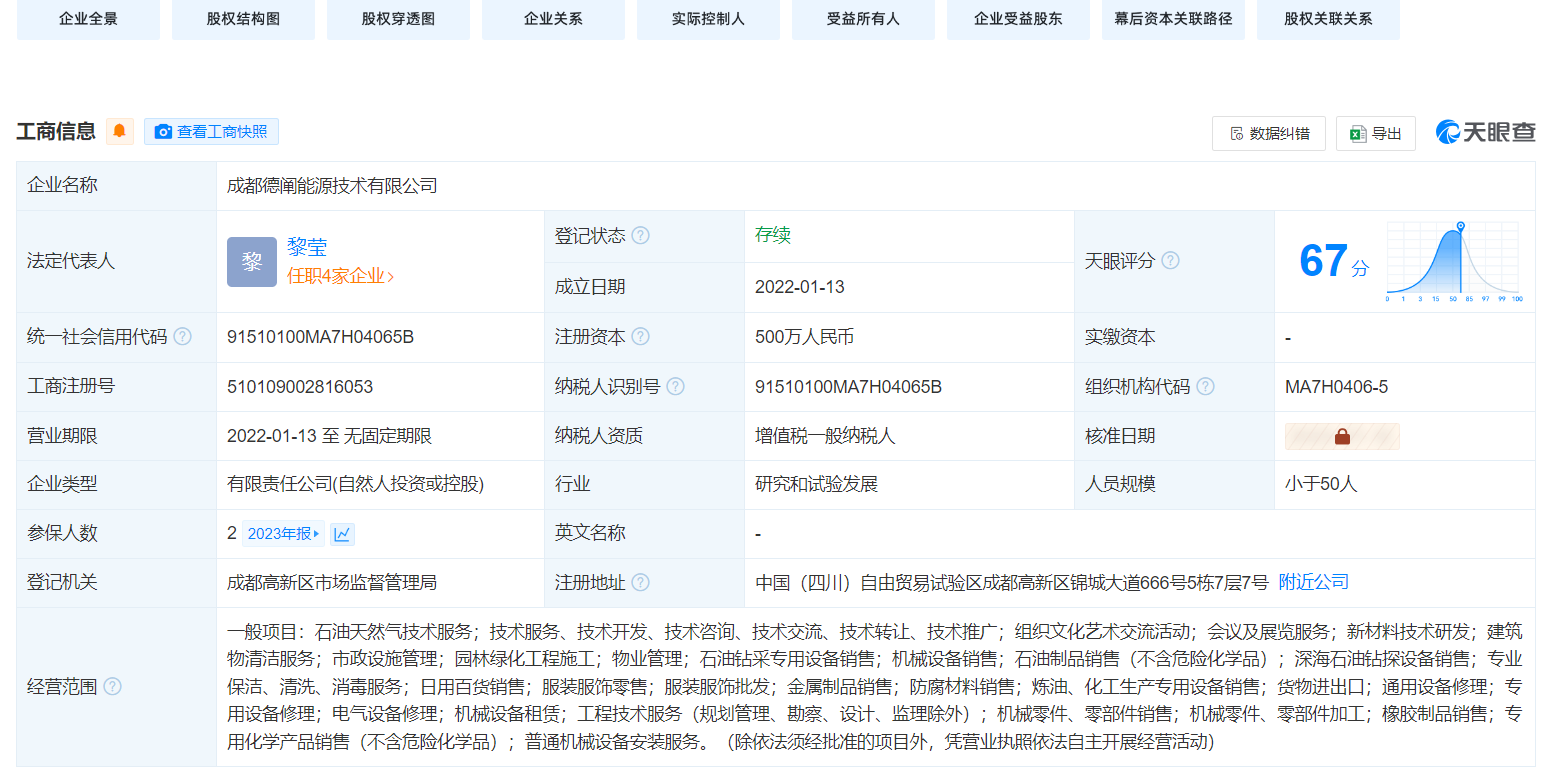This screenshot has width=1547, height=779.
Task: Click organization code MA7H0406-5
Action: (x=1336, y=387)
